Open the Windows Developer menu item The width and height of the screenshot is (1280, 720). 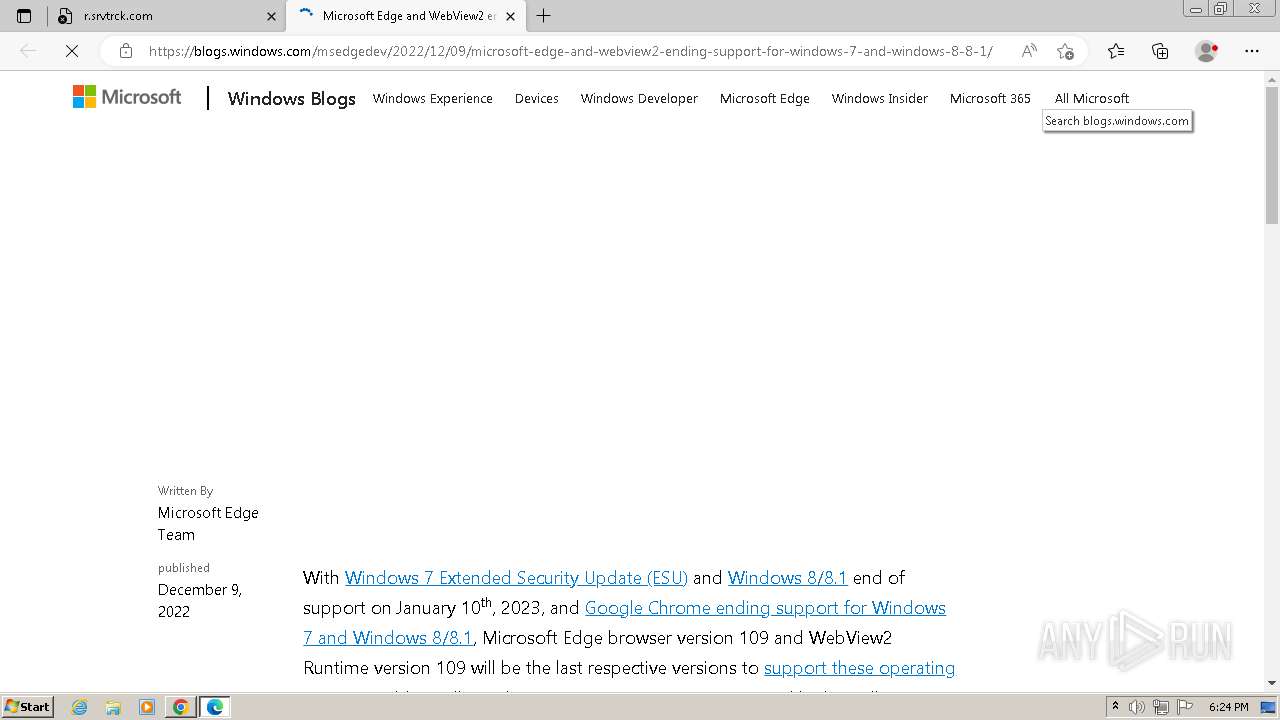tap(639, 98)
